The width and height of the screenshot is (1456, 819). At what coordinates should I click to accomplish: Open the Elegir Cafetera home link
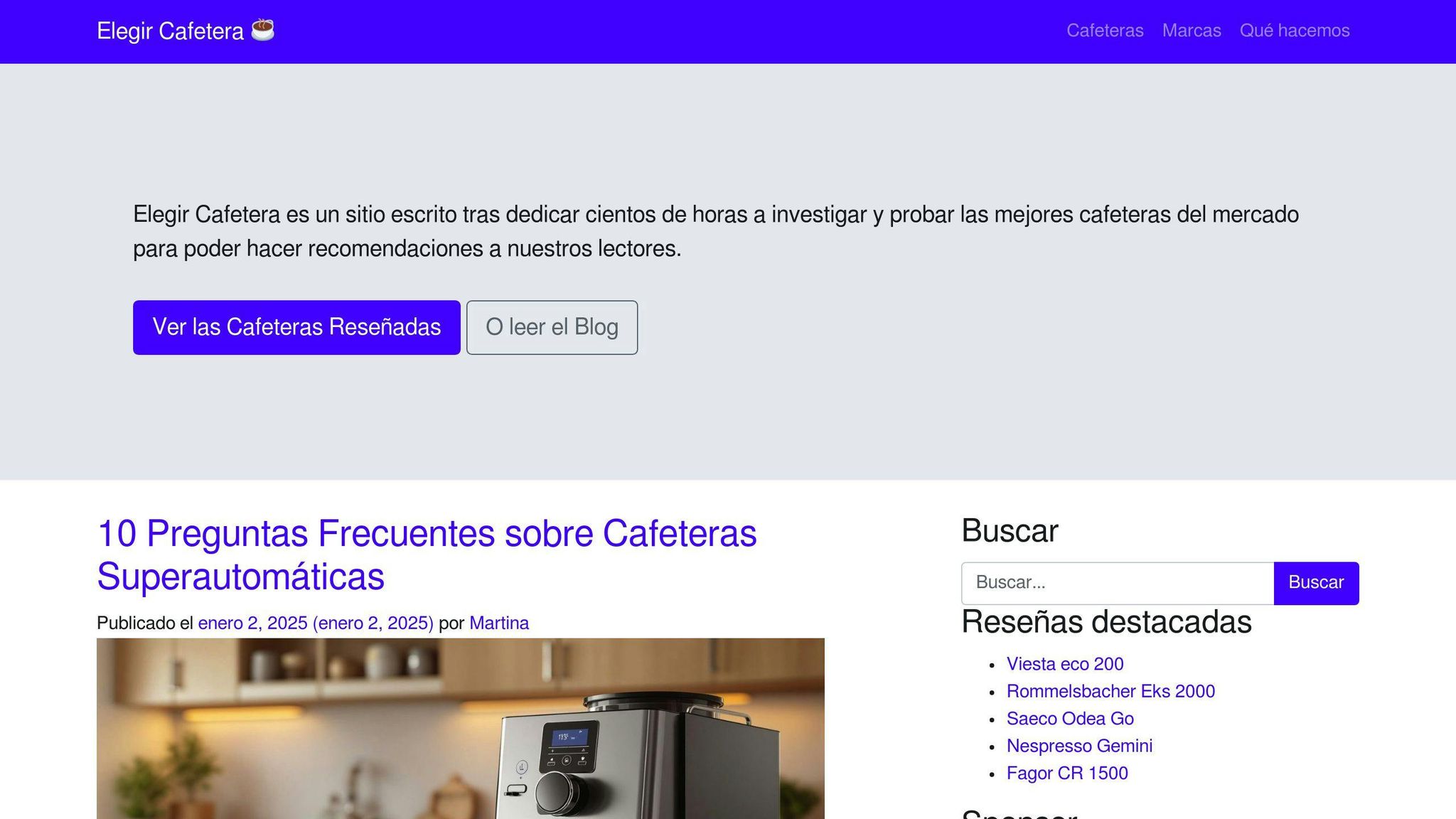tap(171, 31)
